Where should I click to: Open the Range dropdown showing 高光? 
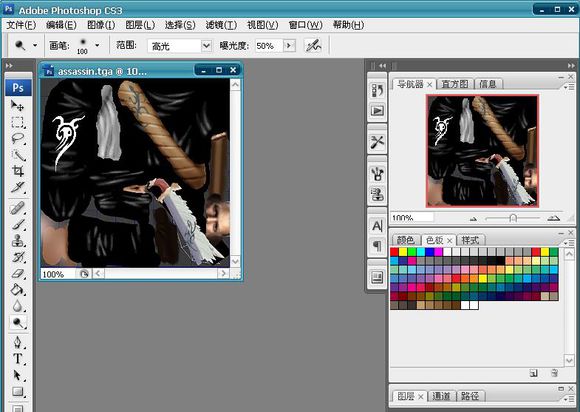point(179,46)
